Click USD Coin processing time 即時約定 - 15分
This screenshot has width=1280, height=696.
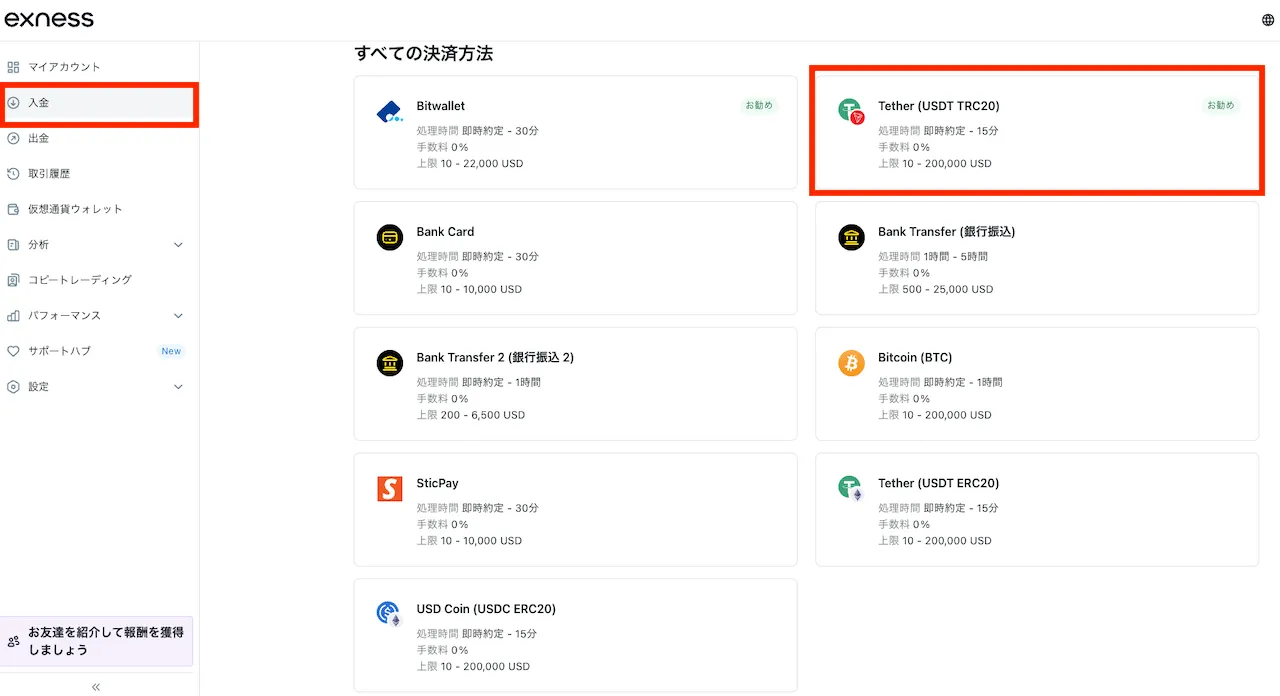point(476,634)
